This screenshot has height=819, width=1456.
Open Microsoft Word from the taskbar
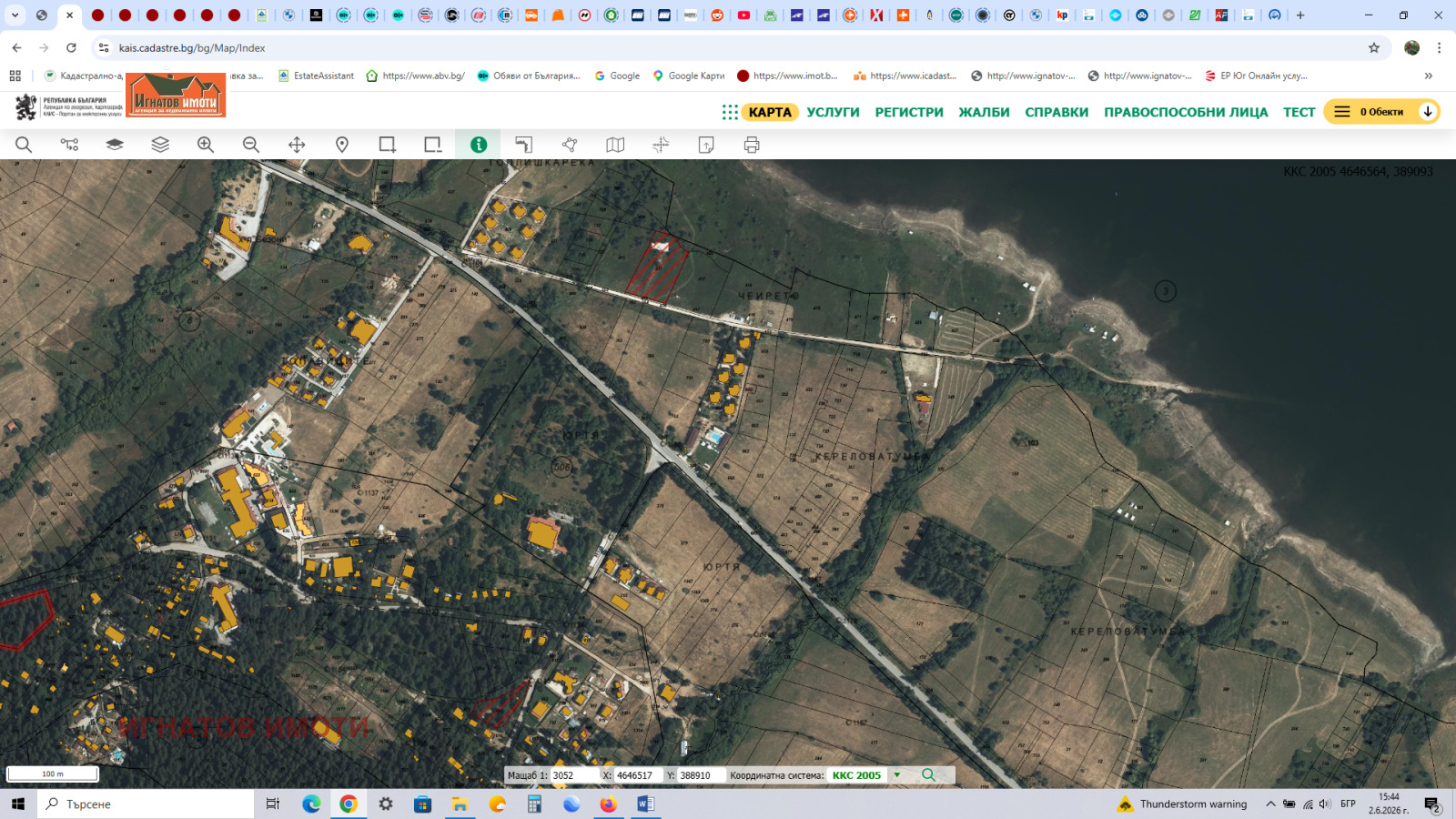pos(646,804)
